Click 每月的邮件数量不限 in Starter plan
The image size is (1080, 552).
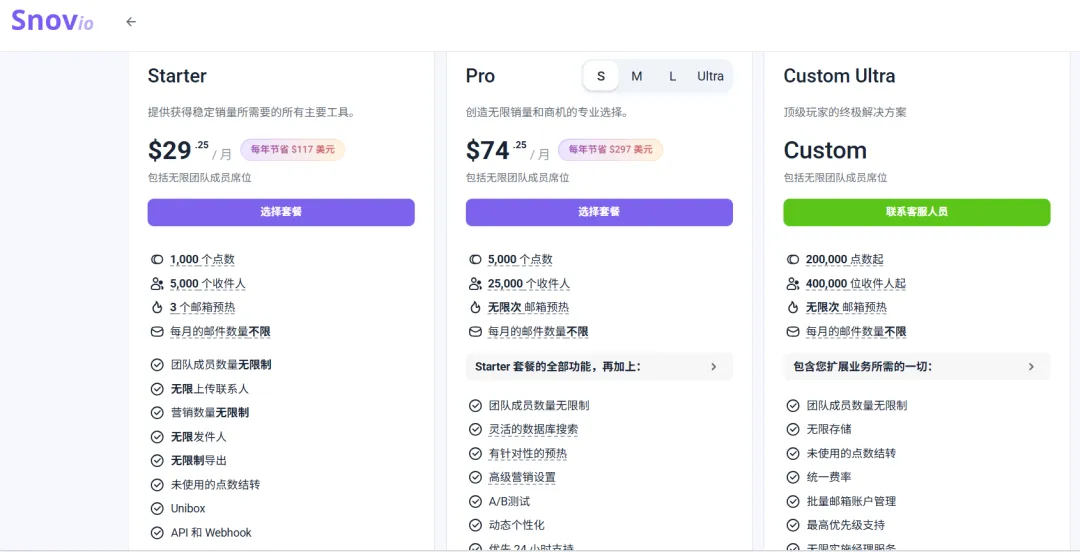coord(220,331)
